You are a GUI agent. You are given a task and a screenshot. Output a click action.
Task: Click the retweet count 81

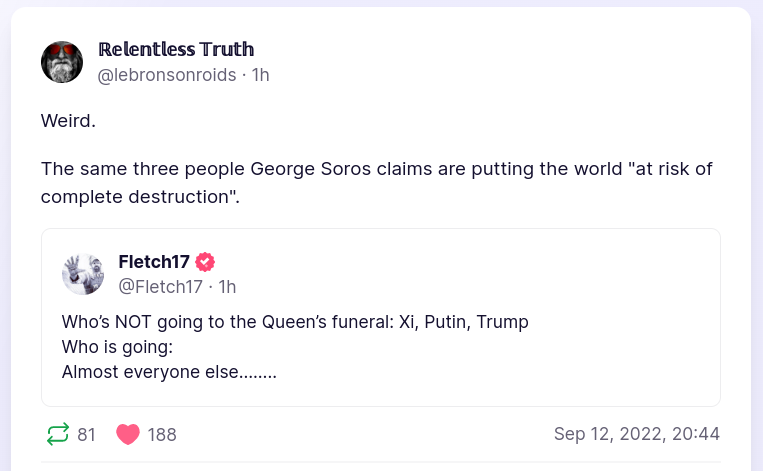pyautogui.click(x=87, y=434)
